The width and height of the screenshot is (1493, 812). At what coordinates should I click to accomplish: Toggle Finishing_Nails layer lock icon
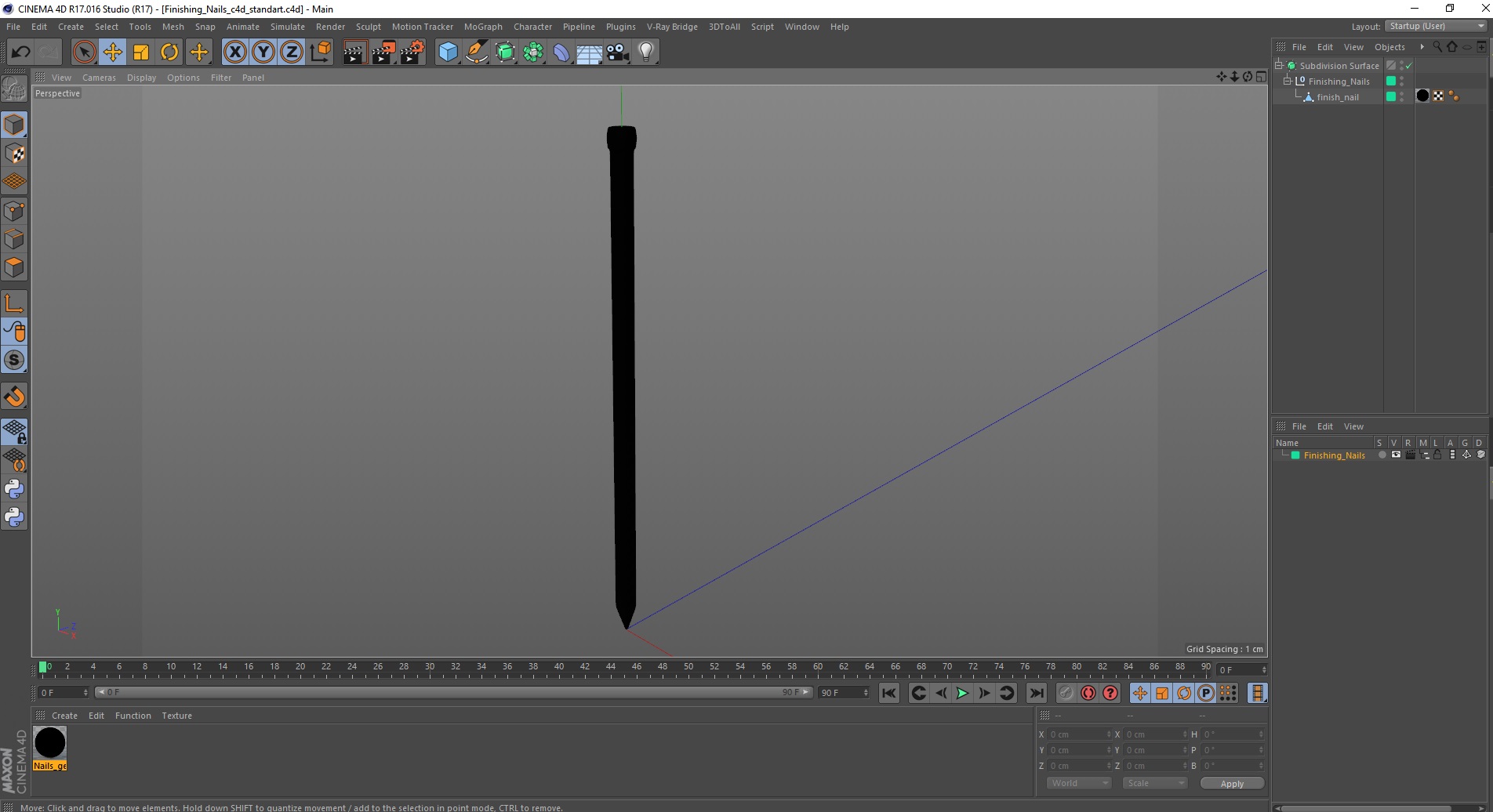(1437, 455)
